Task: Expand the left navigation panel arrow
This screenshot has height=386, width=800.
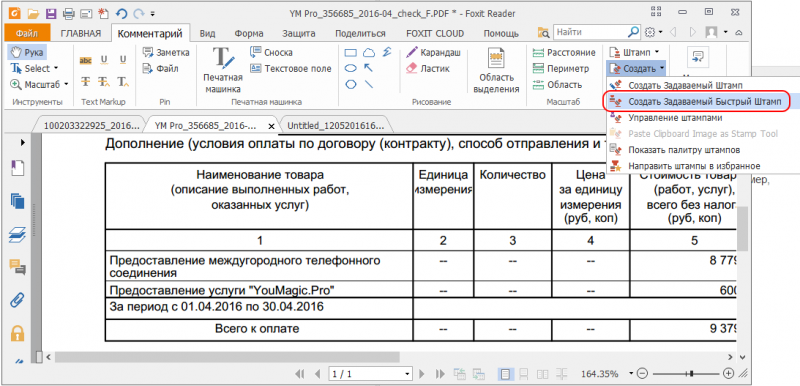Action: (x=22, y=143)
